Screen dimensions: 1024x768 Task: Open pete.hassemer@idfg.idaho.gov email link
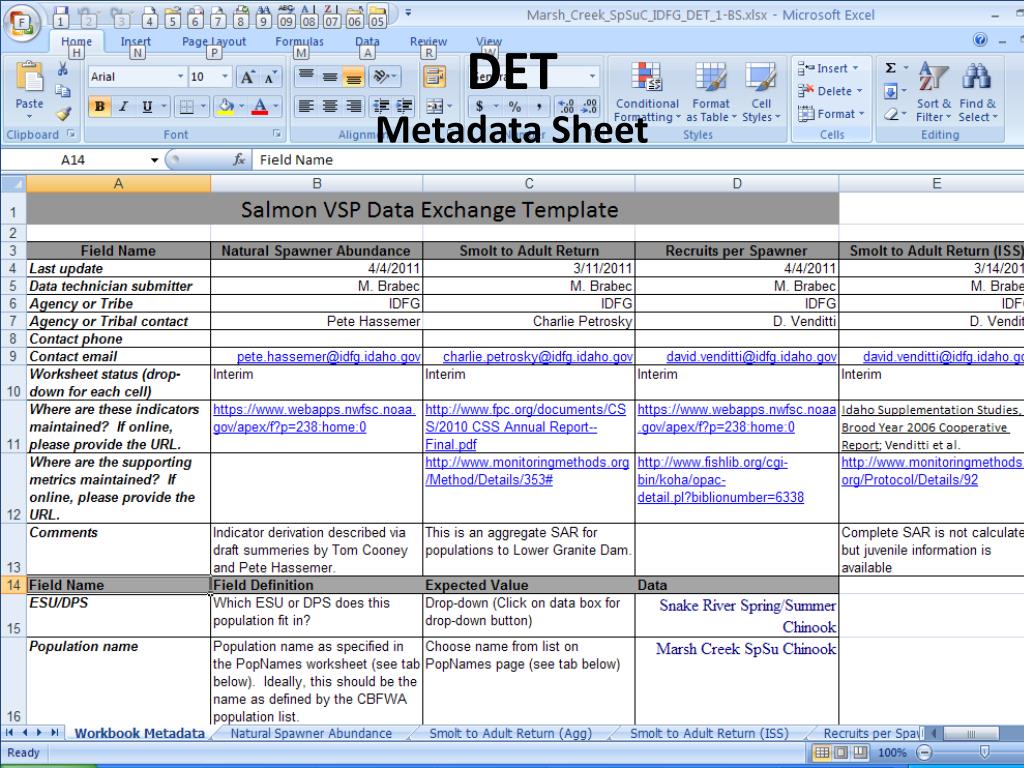pos(328,357)
